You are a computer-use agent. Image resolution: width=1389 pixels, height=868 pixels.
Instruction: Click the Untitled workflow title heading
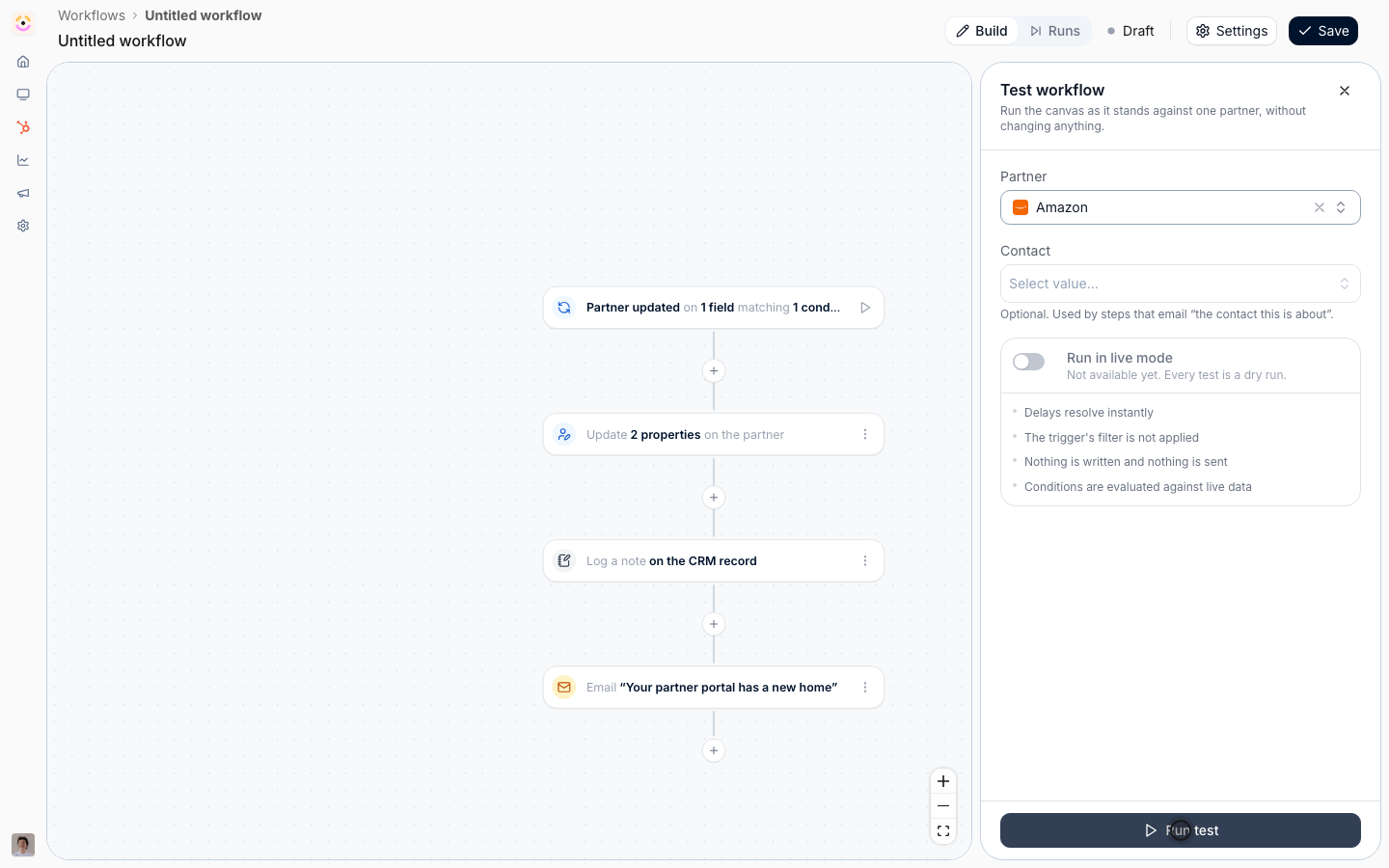click(123, 41)
